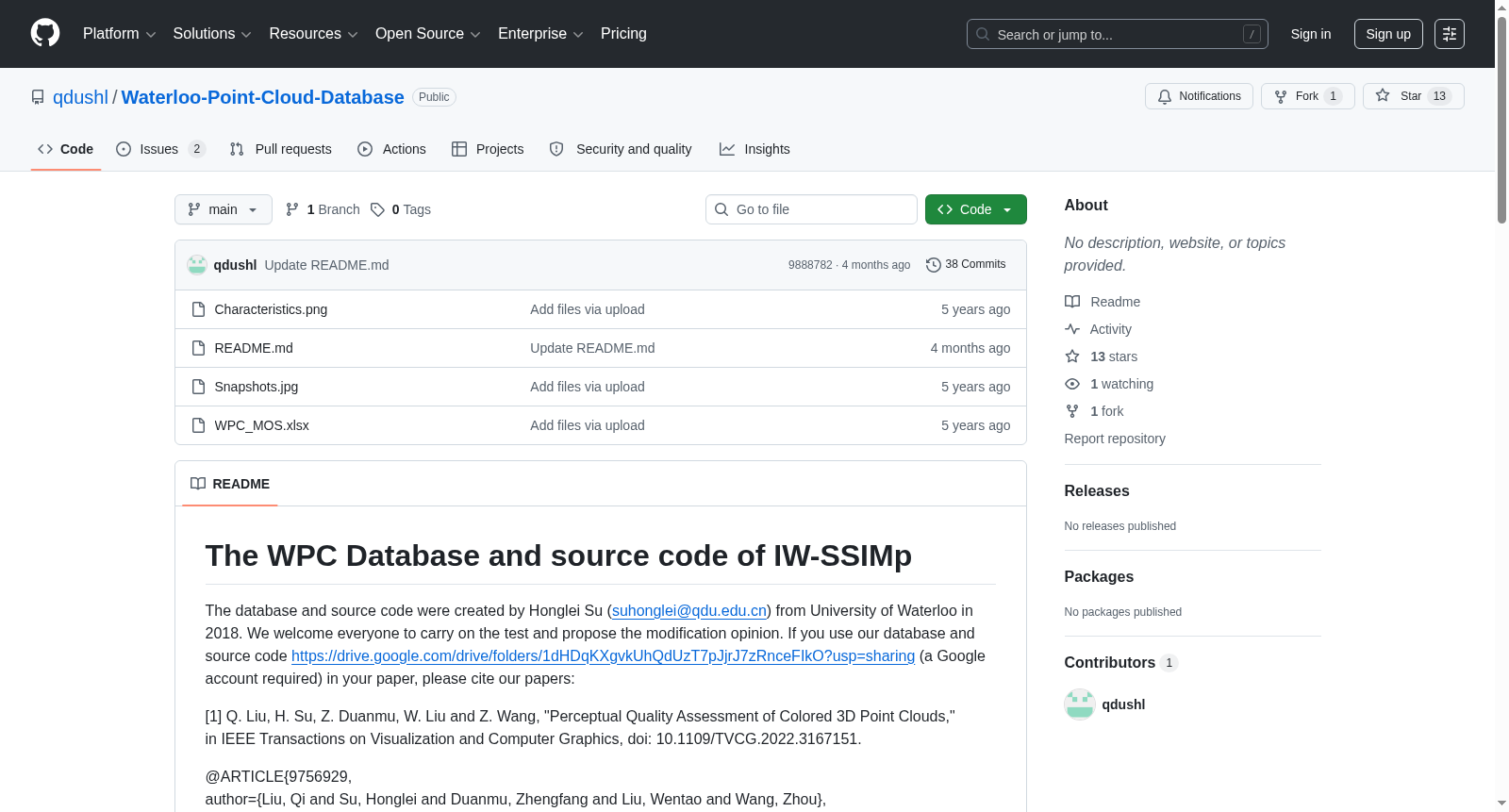1509x812 pixels.
Task: Click the book icon in README header
Action: (198, 484)
